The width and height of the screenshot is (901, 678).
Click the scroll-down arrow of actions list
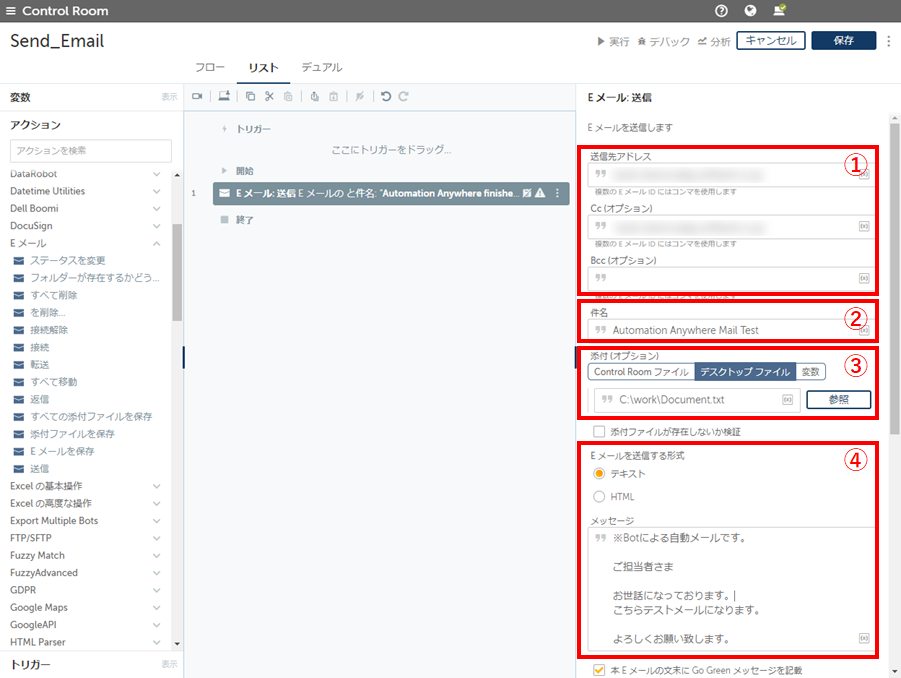point(177,644)
